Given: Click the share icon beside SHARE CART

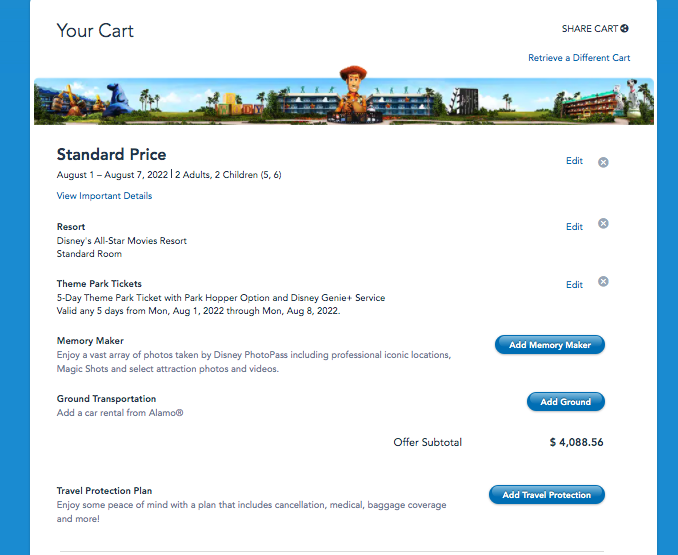Looking at the screenshot, I should (x=625, y=29).
